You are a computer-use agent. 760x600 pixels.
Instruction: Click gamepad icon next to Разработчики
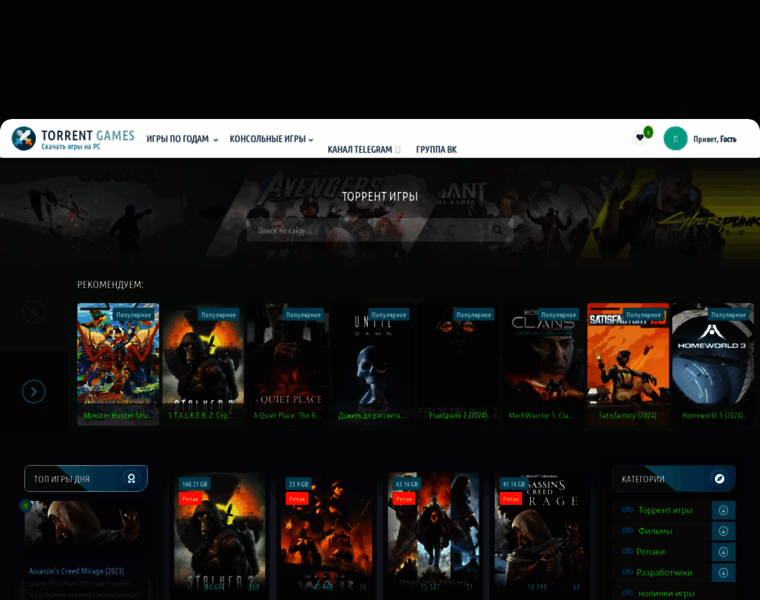coord(628,572)
